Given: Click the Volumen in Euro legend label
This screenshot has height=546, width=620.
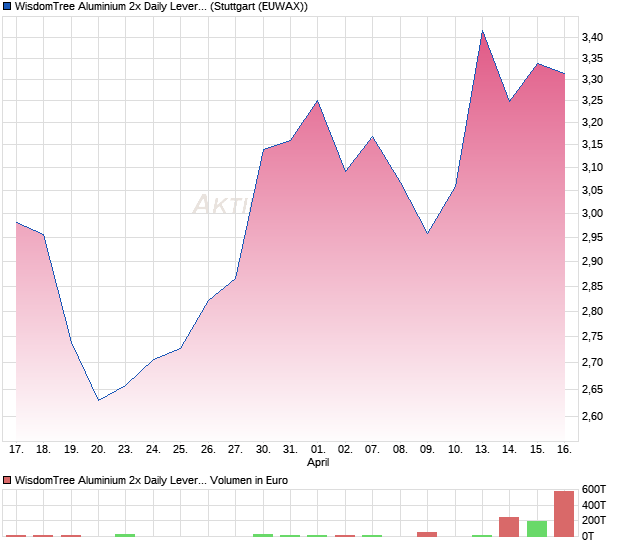Looking at the screenshot, I should [x=250, y=481].
